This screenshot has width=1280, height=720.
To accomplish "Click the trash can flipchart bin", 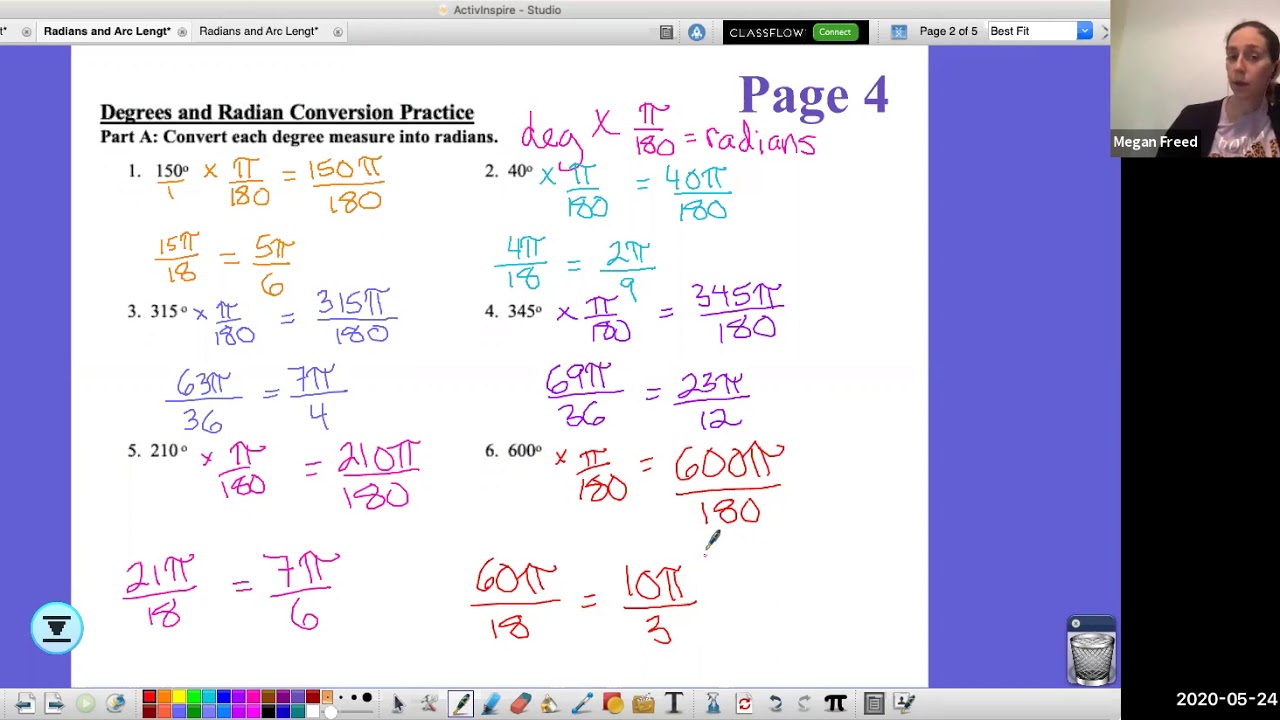I will click(x=1091, y=657).
